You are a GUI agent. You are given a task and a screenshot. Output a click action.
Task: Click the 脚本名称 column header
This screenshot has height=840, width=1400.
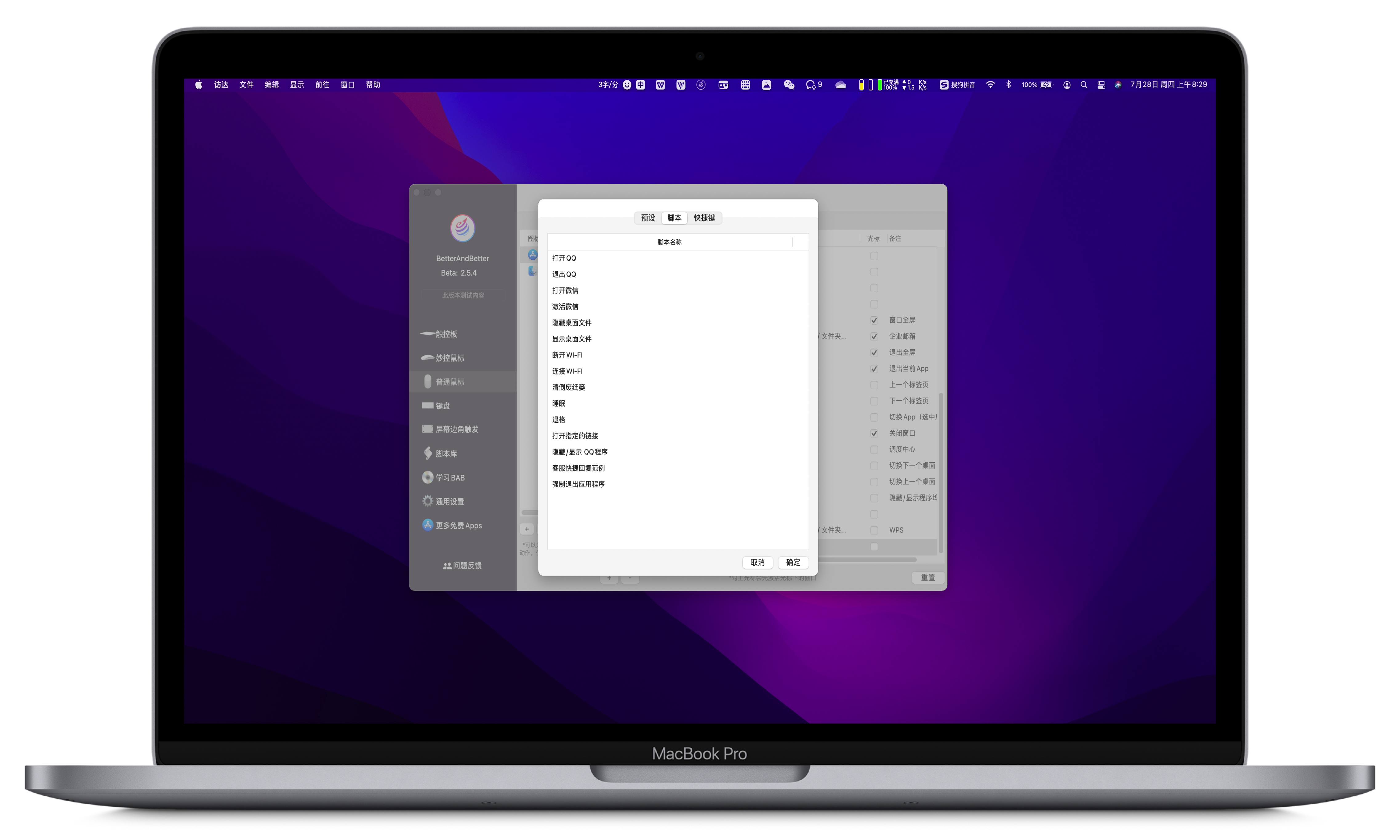670,242
